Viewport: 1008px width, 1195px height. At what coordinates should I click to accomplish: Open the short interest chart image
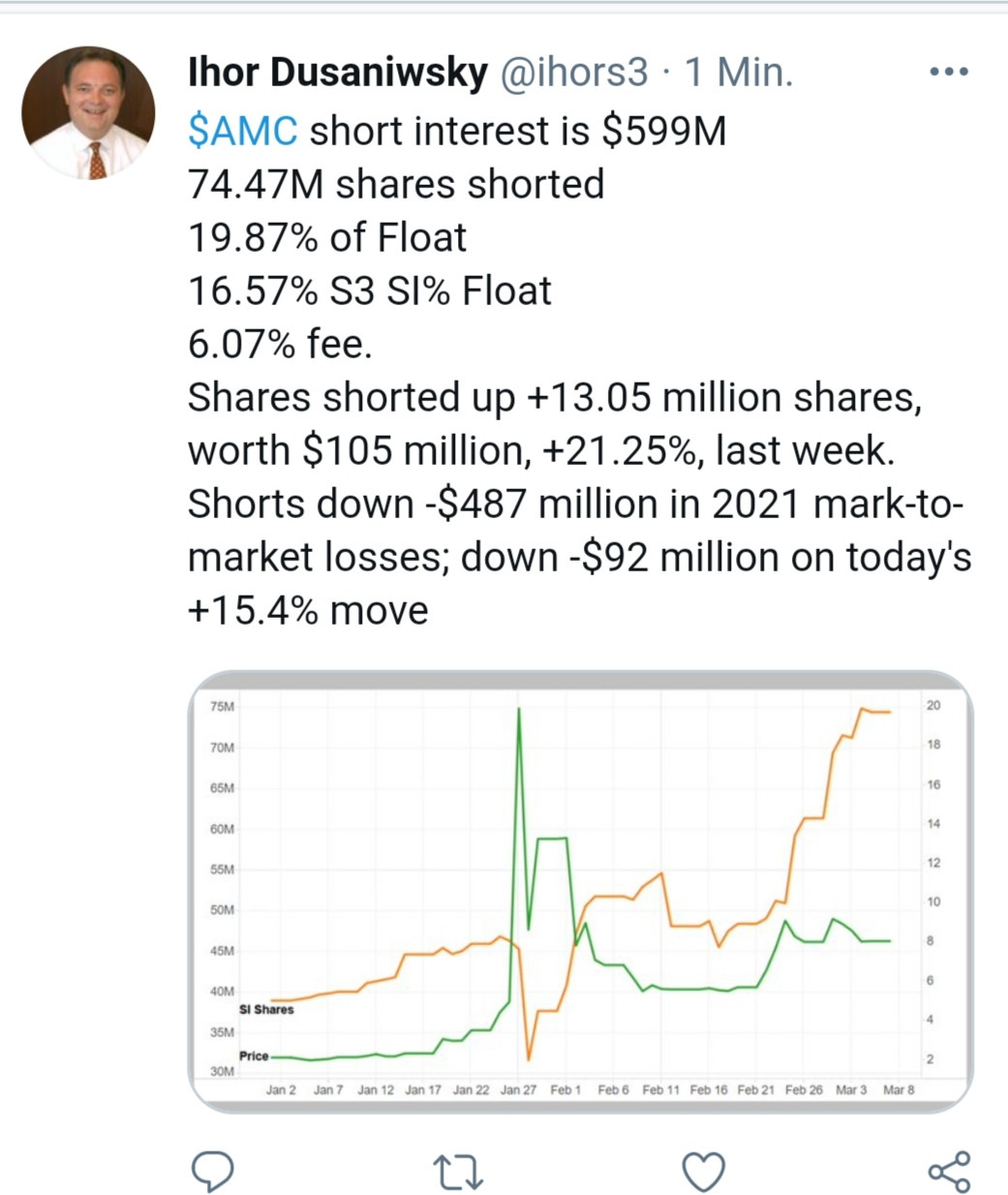point(581,891)
